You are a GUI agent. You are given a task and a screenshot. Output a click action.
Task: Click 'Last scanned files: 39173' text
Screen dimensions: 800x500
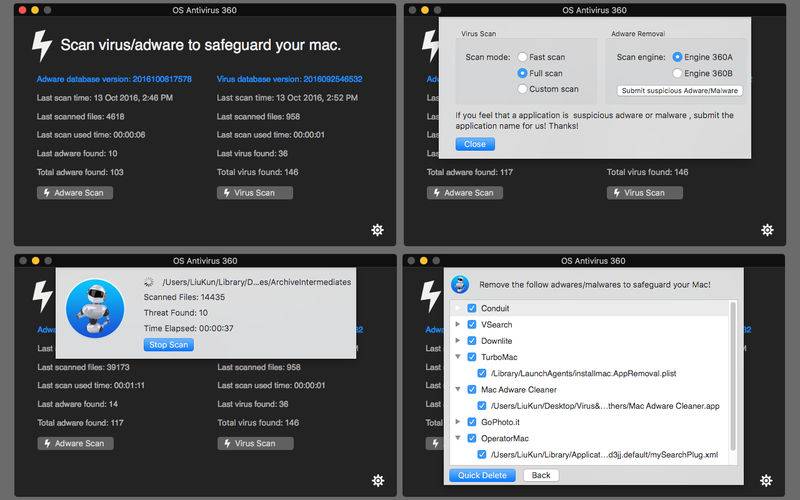click(x=83, y=367)
